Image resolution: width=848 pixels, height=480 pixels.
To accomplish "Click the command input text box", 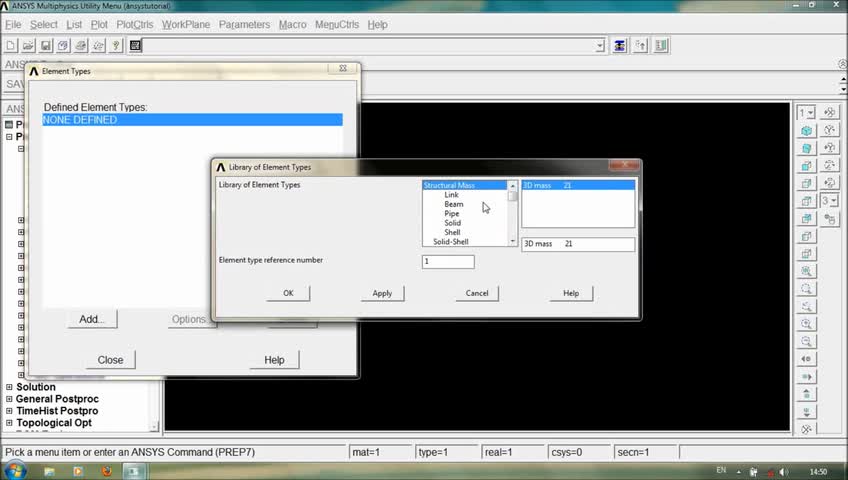I will 369,46.
